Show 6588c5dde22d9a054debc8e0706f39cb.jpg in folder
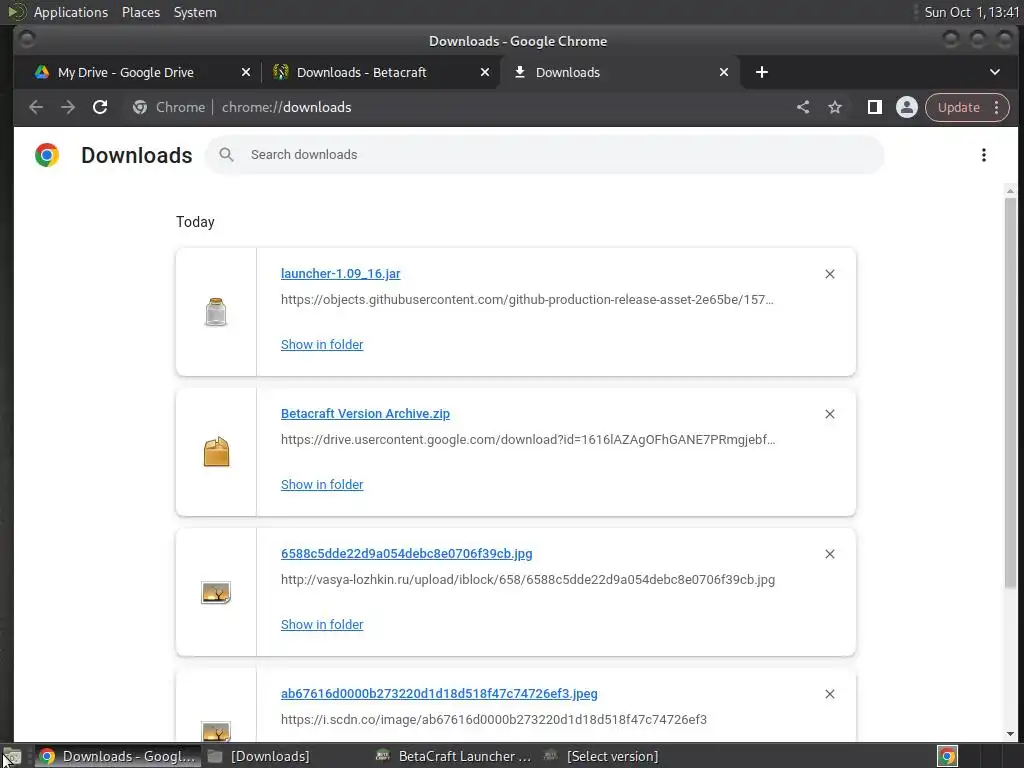 pyautogui.click(x=322, y=624)
